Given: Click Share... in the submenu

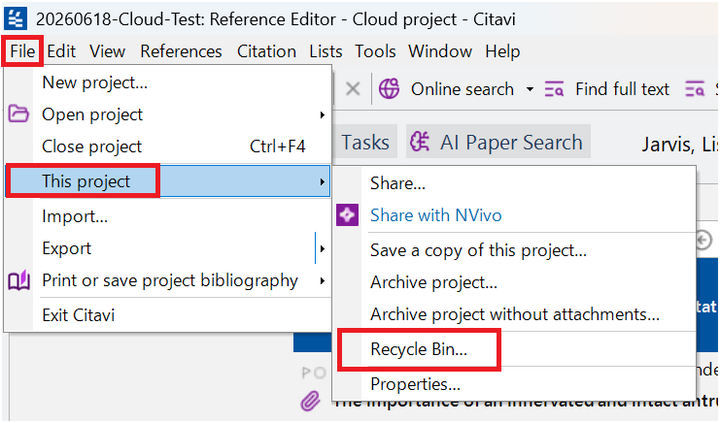Looking at the screenshot, I should [514, 183].
